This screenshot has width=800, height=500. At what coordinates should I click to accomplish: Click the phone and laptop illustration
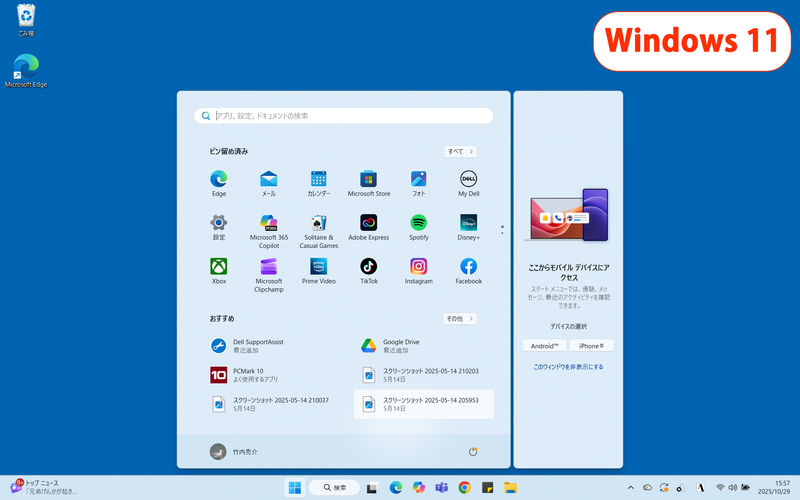(x=568, y=215)
